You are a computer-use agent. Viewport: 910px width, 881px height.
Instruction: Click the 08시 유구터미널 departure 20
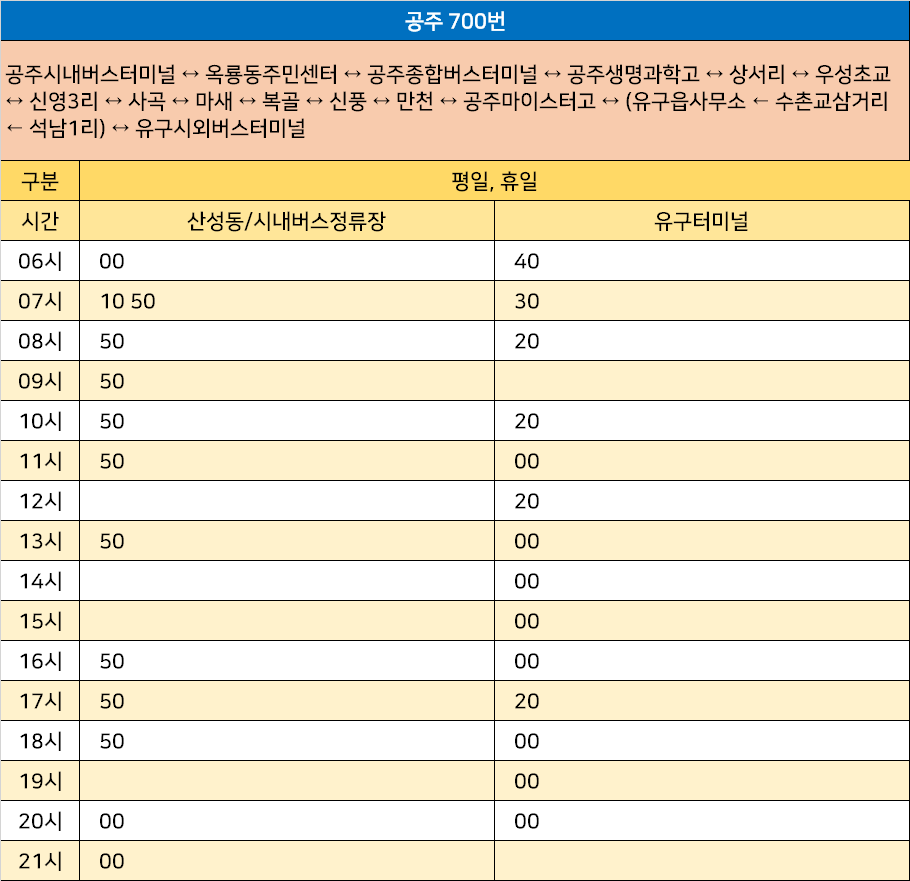(526, 342)
